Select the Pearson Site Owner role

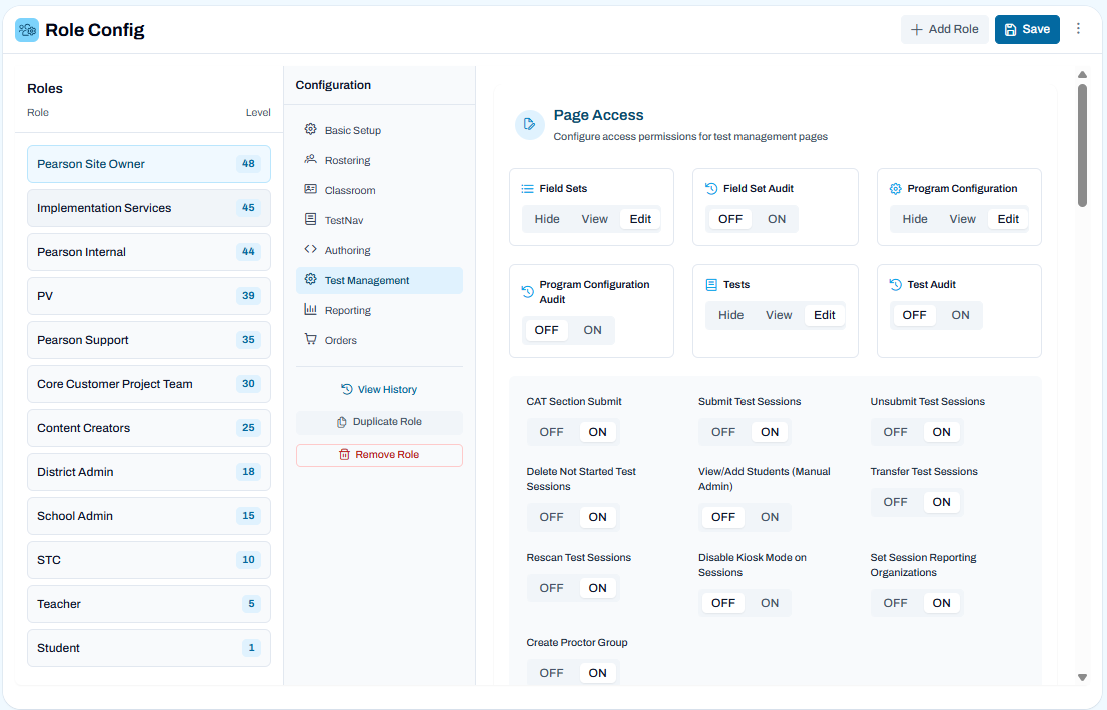point(149,164)
